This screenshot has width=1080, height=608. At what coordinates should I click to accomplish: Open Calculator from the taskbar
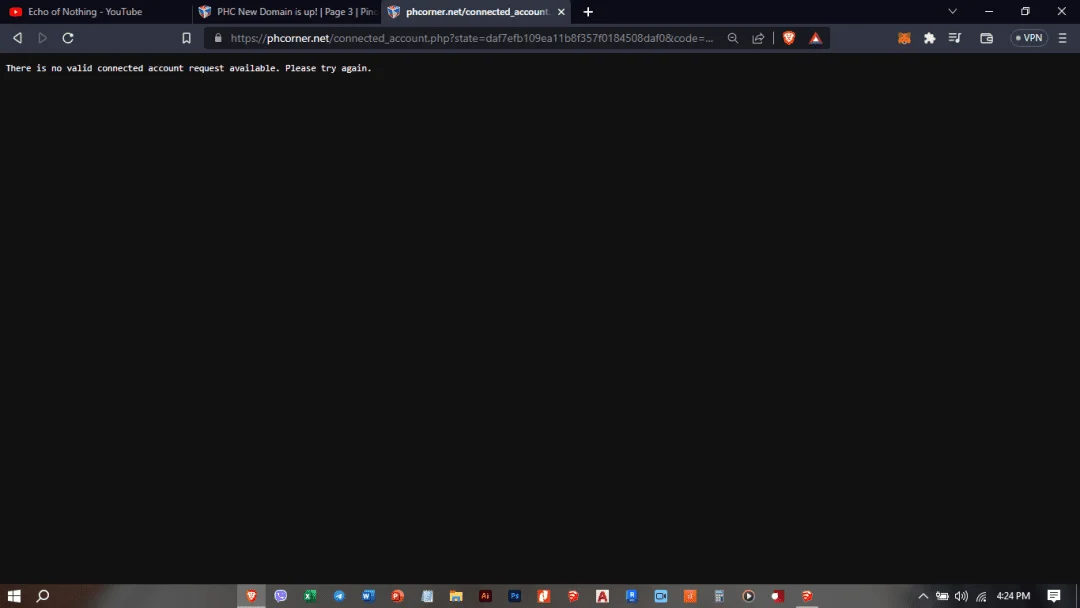[719, 596]
